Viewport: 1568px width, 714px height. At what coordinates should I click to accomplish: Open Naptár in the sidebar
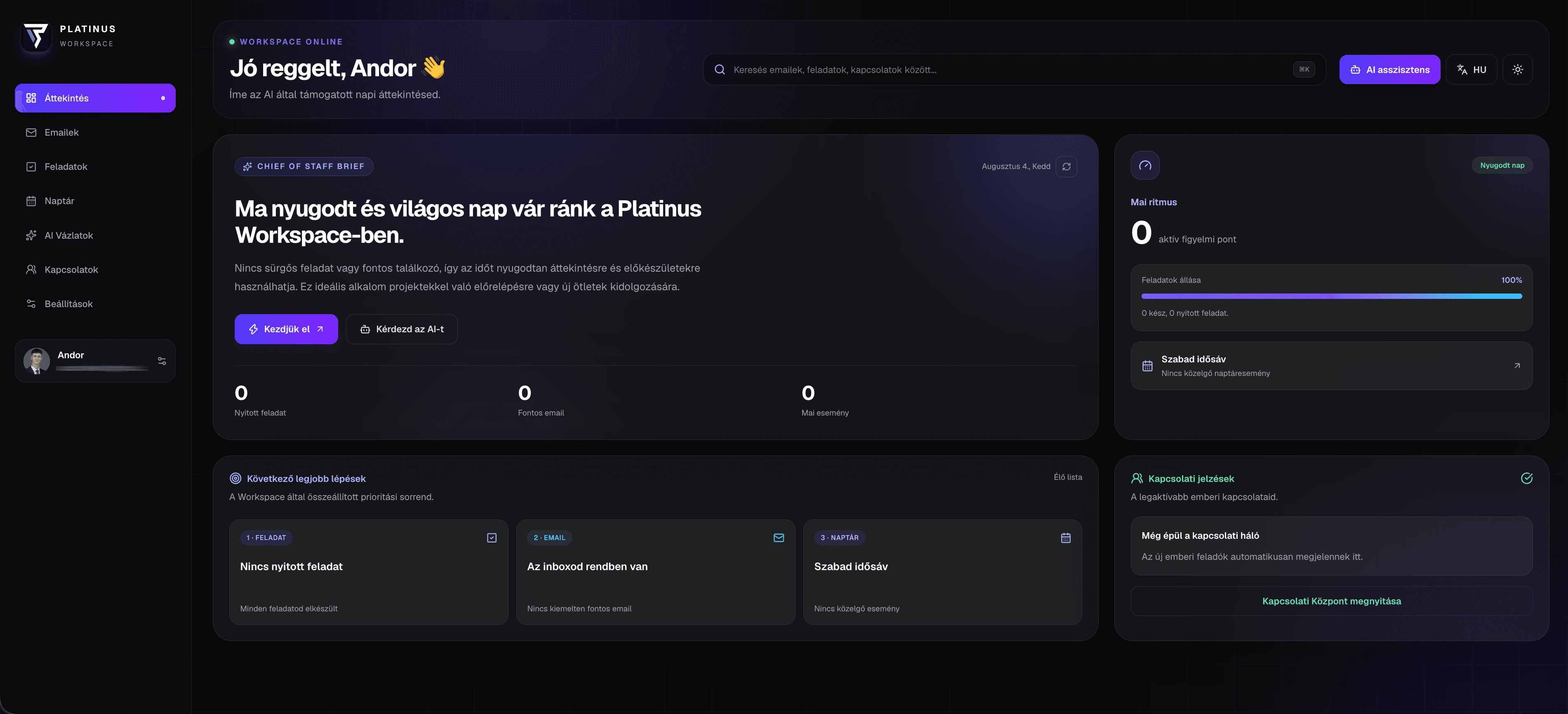[96, 201]
